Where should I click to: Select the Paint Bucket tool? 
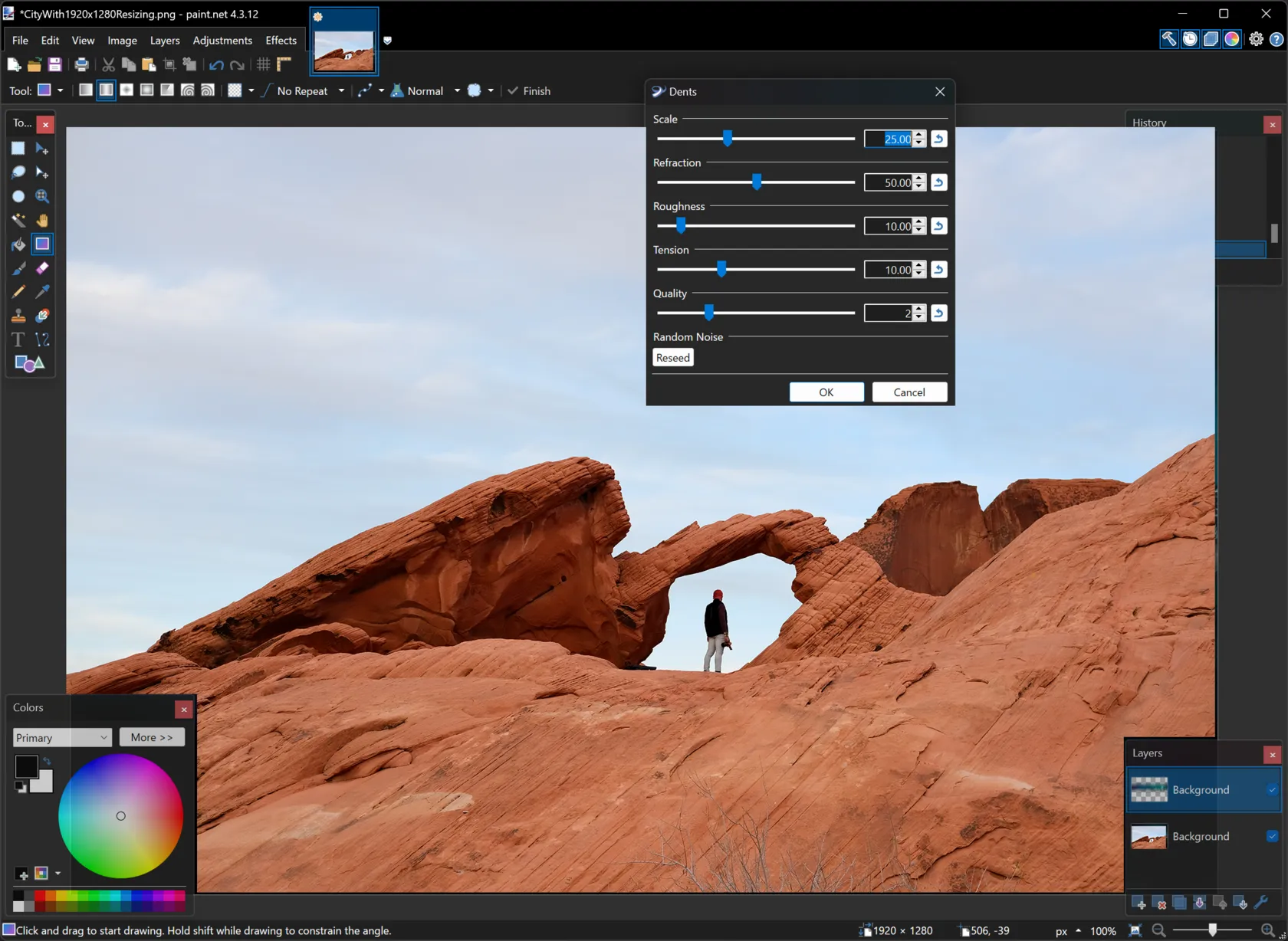(18, 244)
